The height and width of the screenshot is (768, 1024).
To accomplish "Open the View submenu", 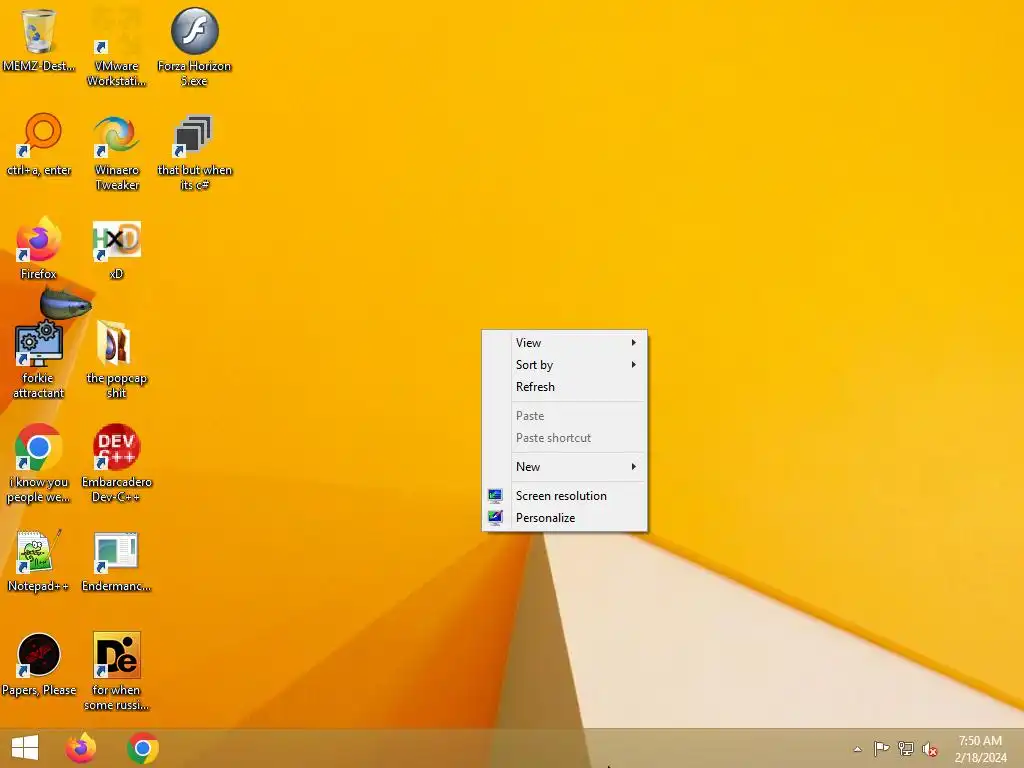I will tap(564, 343).
